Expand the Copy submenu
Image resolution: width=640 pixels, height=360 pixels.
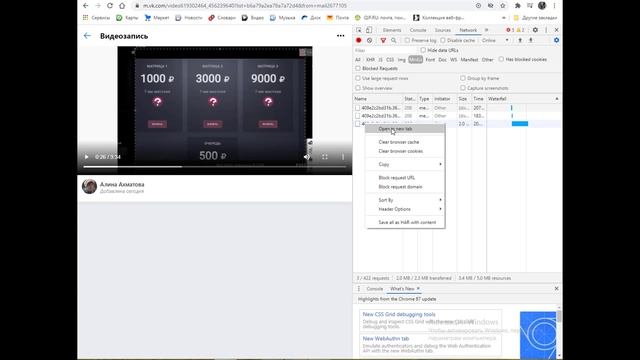tap(405, 164)
